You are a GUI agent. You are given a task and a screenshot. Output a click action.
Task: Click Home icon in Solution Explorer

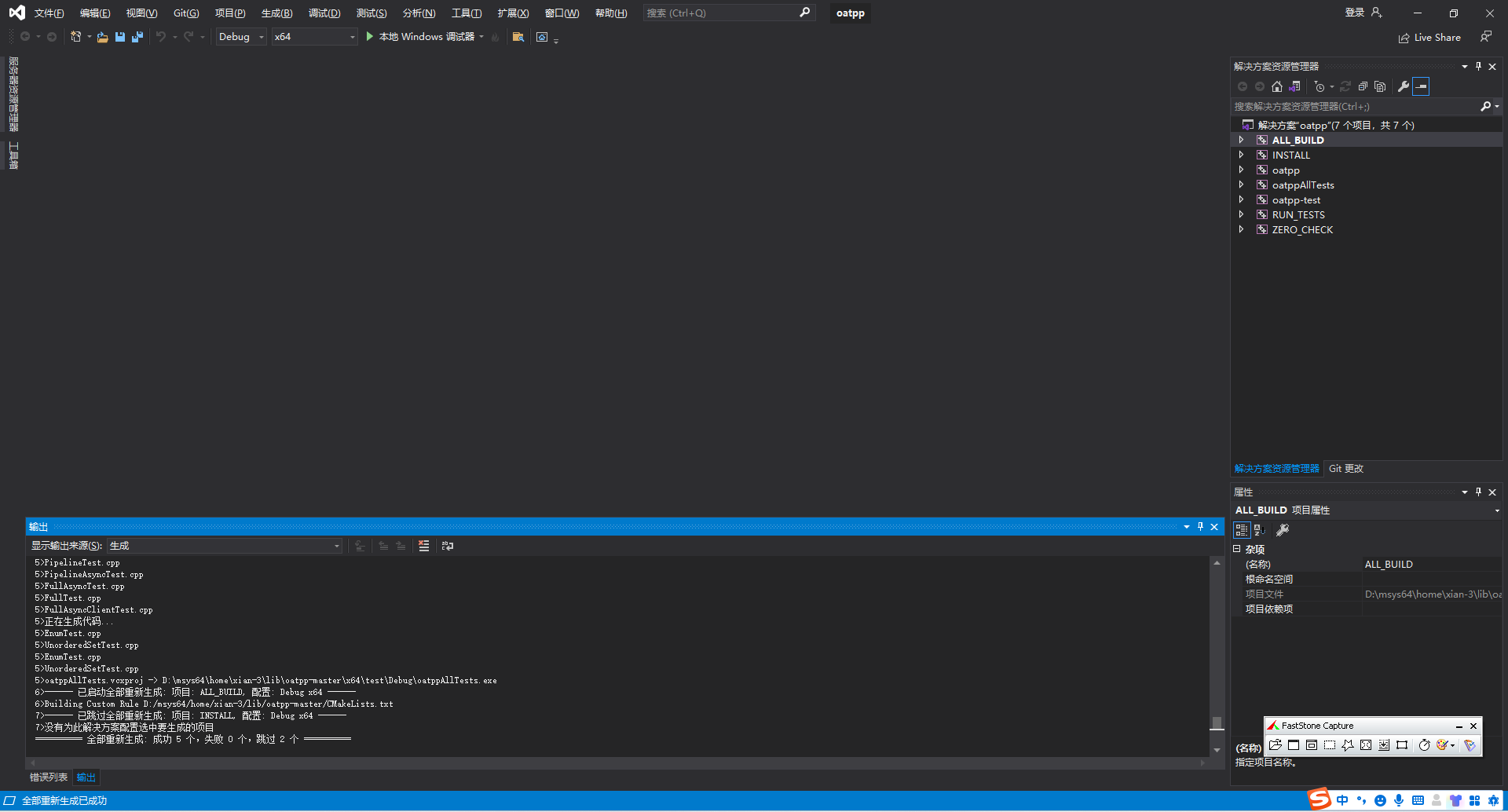pos(1277,86)
